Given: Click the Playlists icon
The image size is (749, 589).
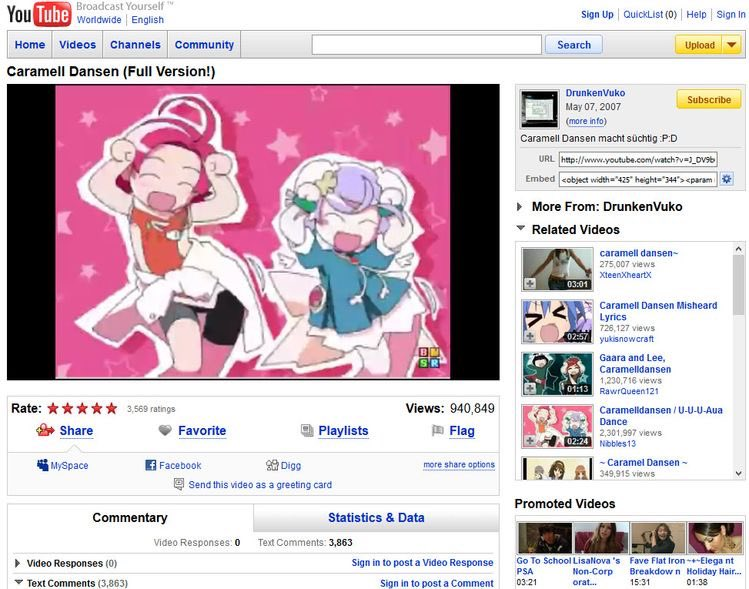Looking at the screenshot, I should [307, 430].
